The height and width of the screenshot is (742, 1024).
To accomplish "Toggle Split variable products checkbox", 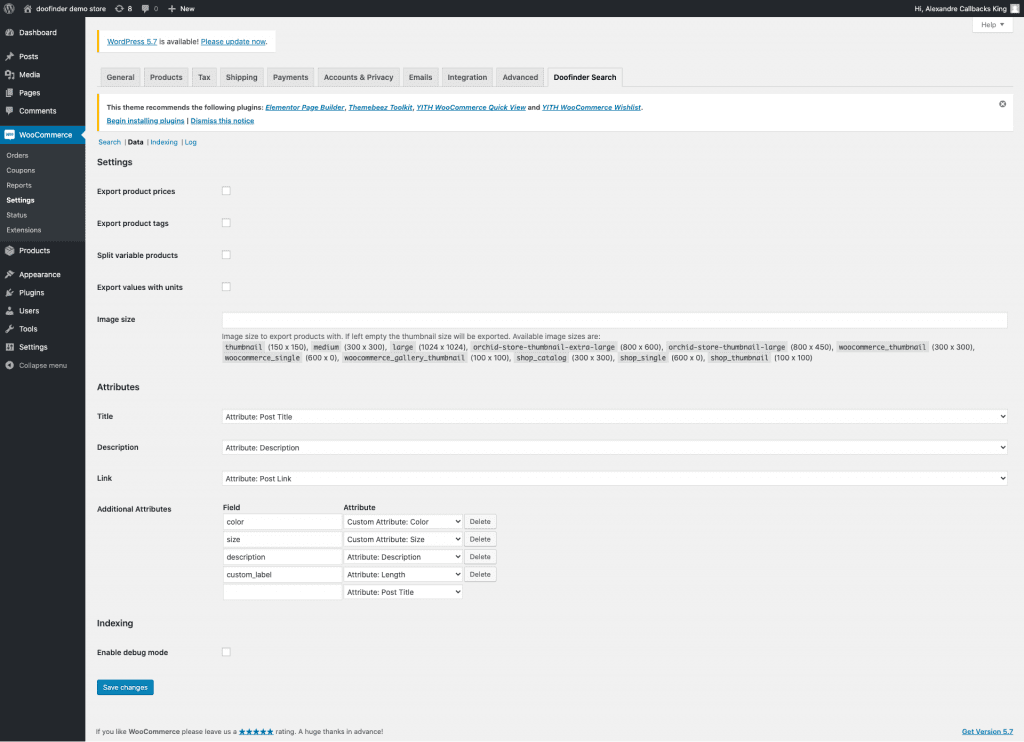I will [x=226, y=255].
